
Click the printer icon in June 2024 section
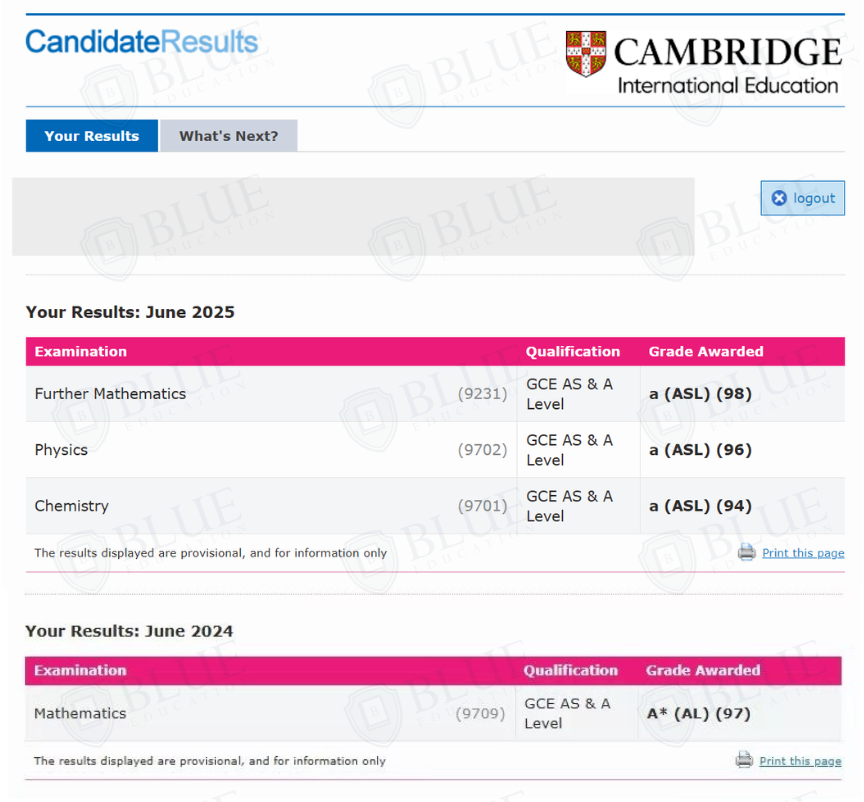coord(744,760)
